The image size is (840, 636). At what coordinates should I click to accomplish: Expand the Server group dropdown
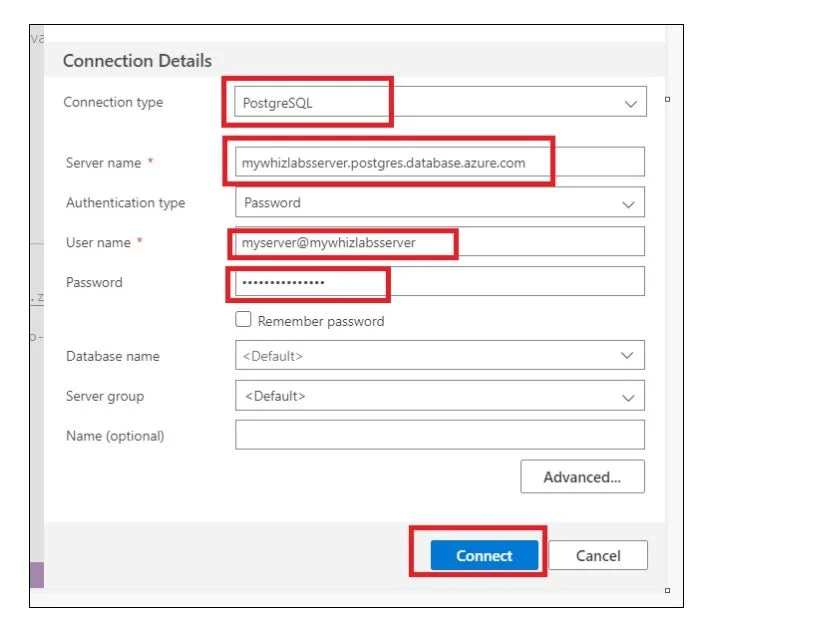point(439,395)
